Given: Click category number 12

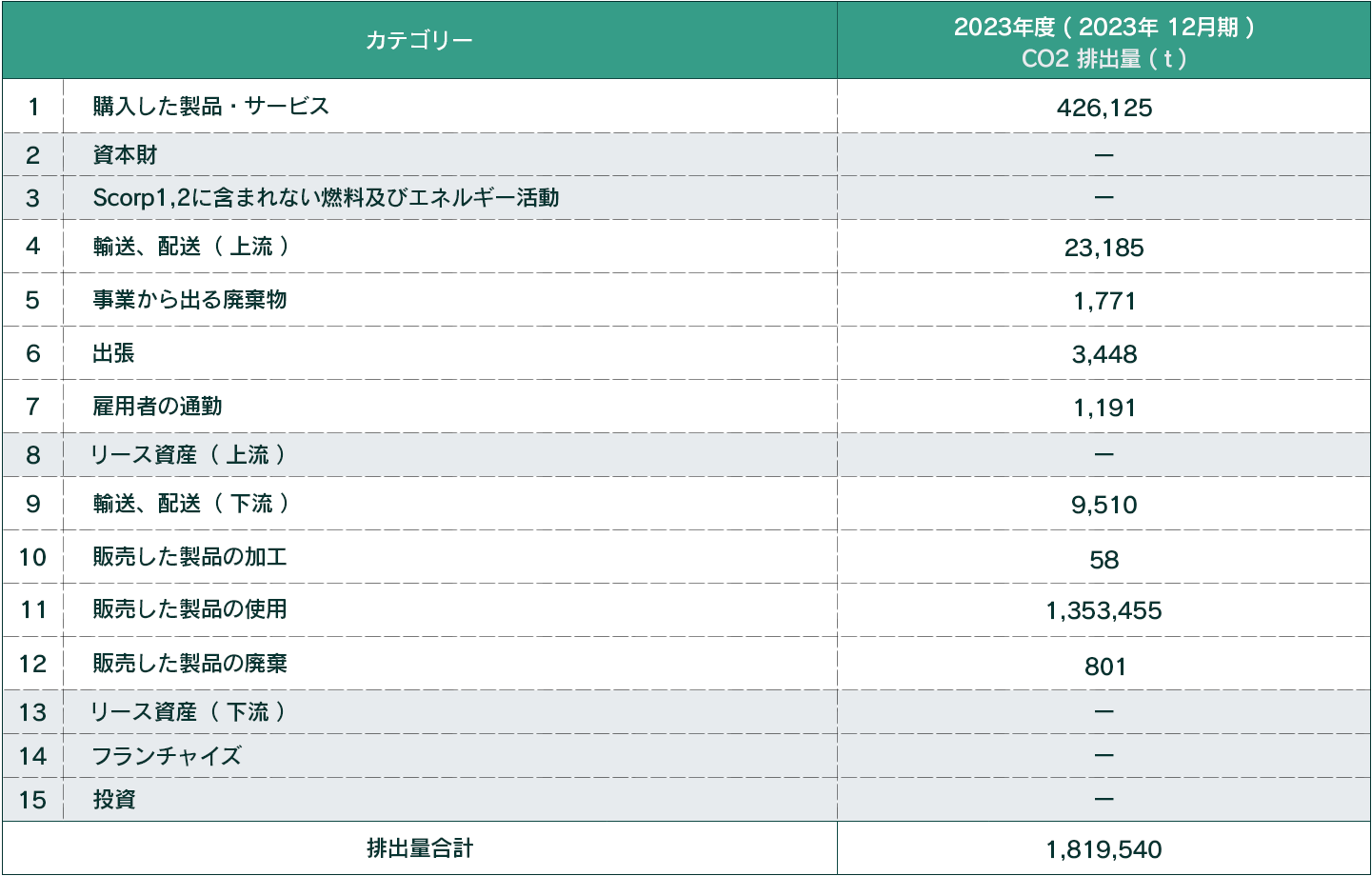Looking at the screenshot, I should pos(33,665).
